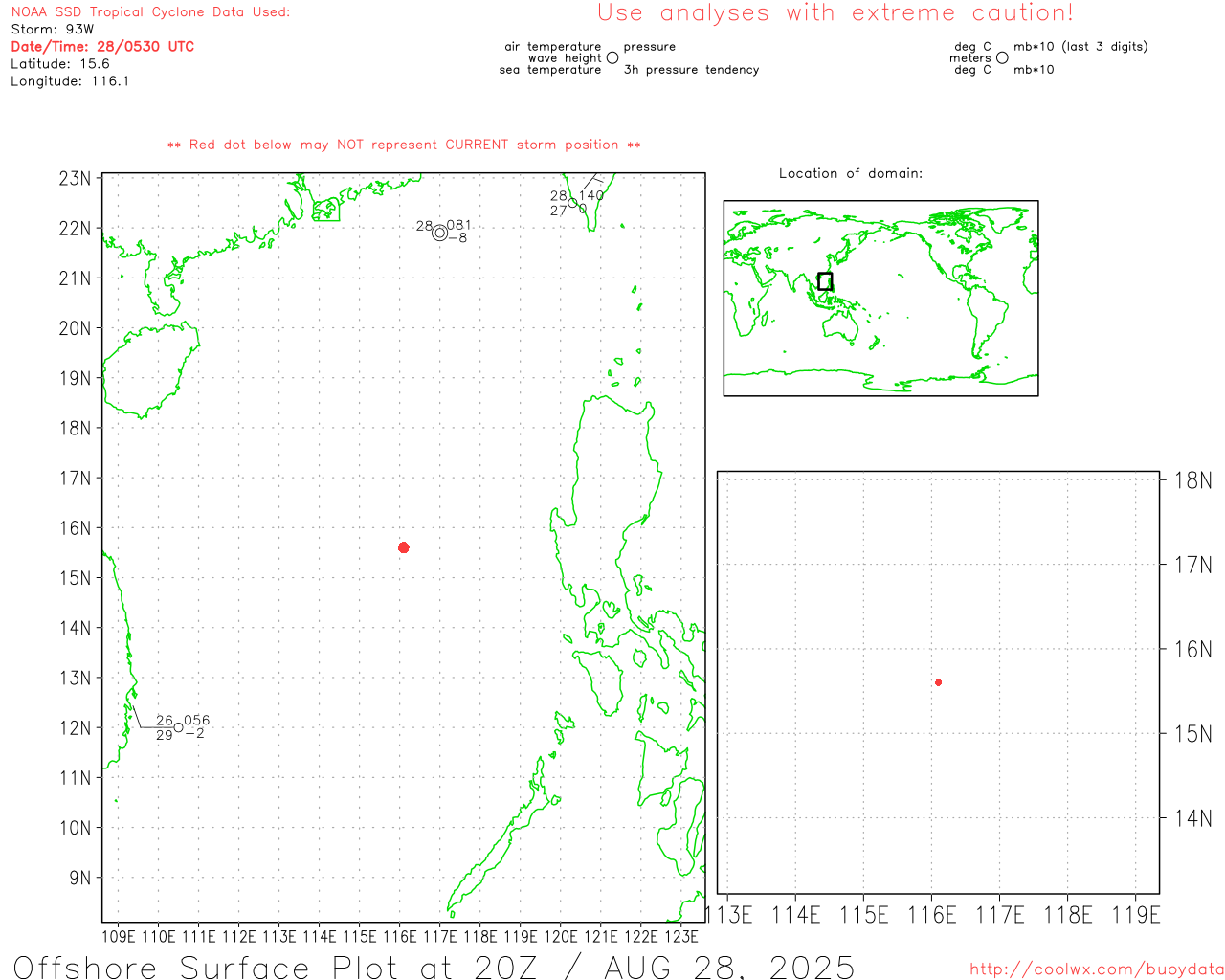Click the '18N' label on inset map

click(1192, 480)
